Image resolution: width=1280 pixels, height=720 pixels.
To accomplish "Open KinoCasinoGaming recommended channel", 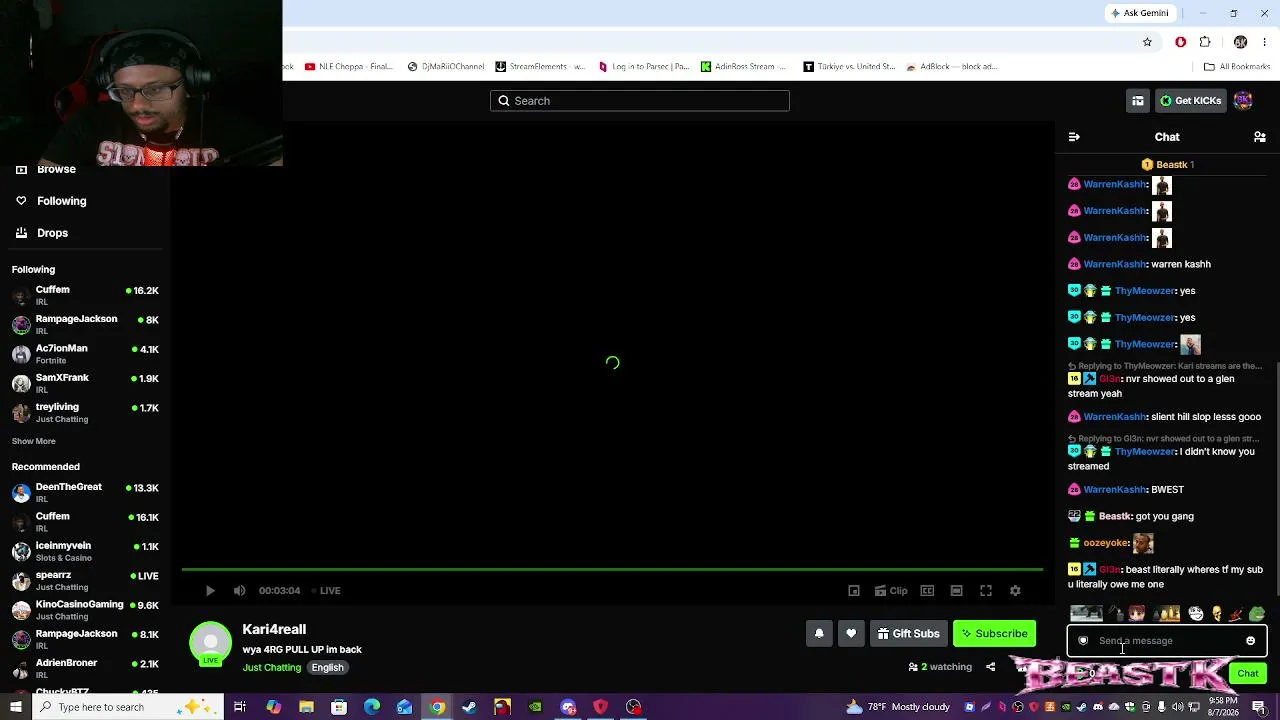I will pos(85,610).
